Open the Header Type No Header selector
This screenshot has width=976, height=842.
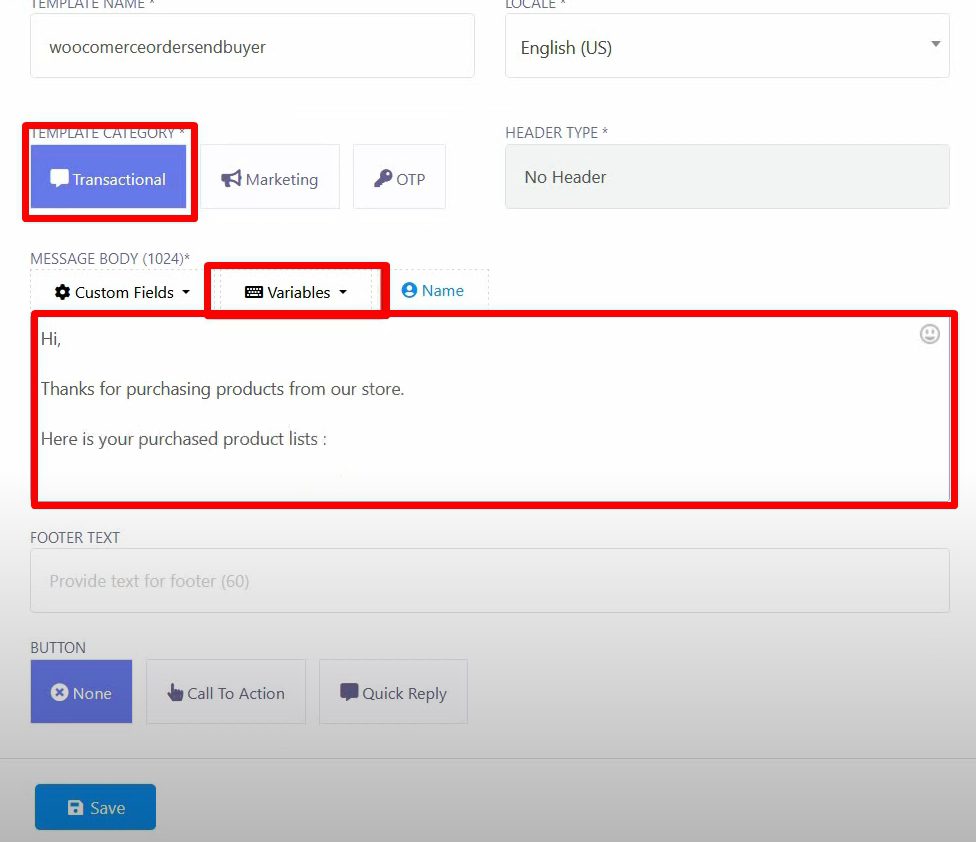pos(726,177)
